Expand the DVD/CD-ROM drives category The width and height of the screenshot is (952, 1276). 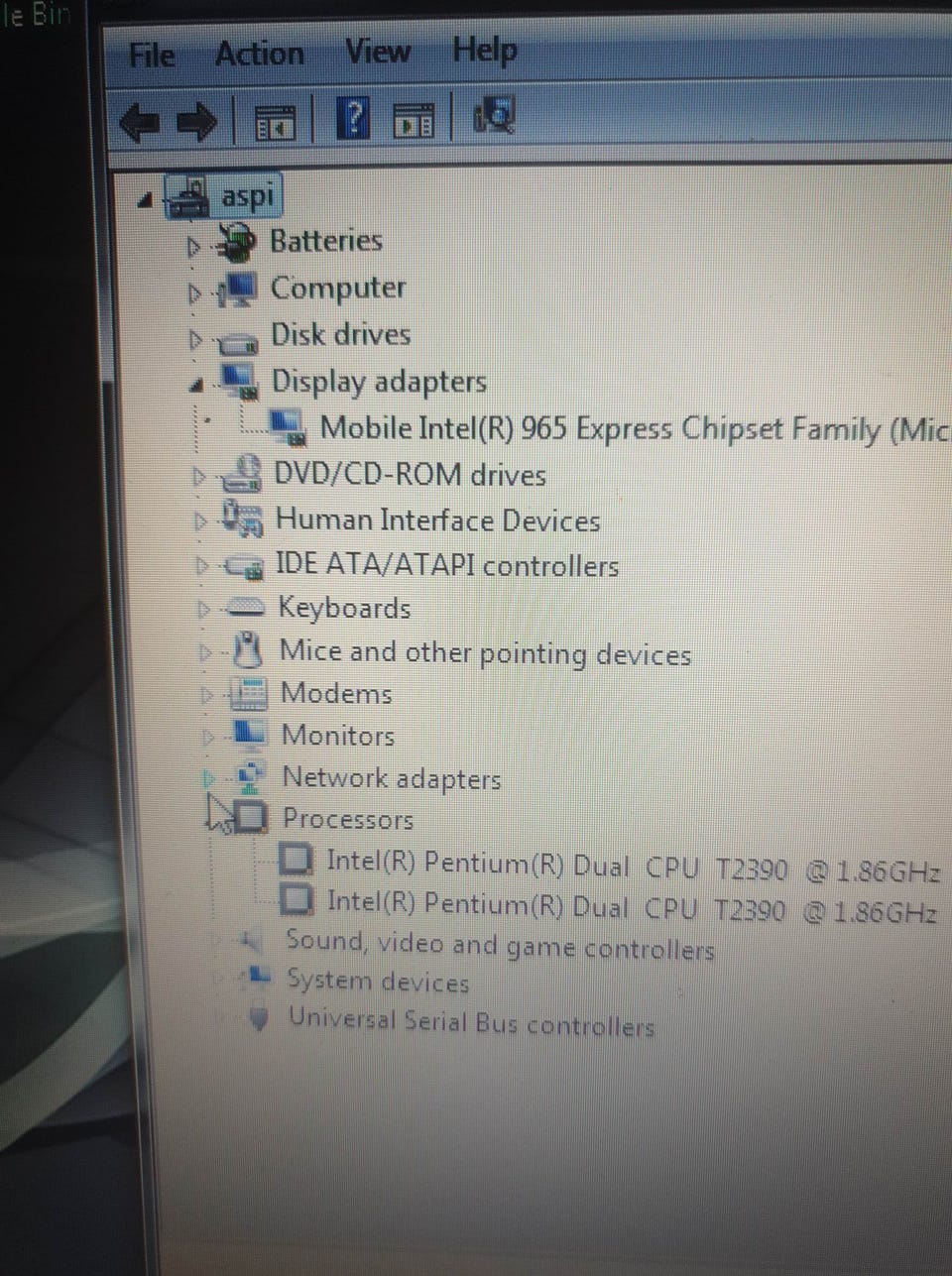coord(200,477)
